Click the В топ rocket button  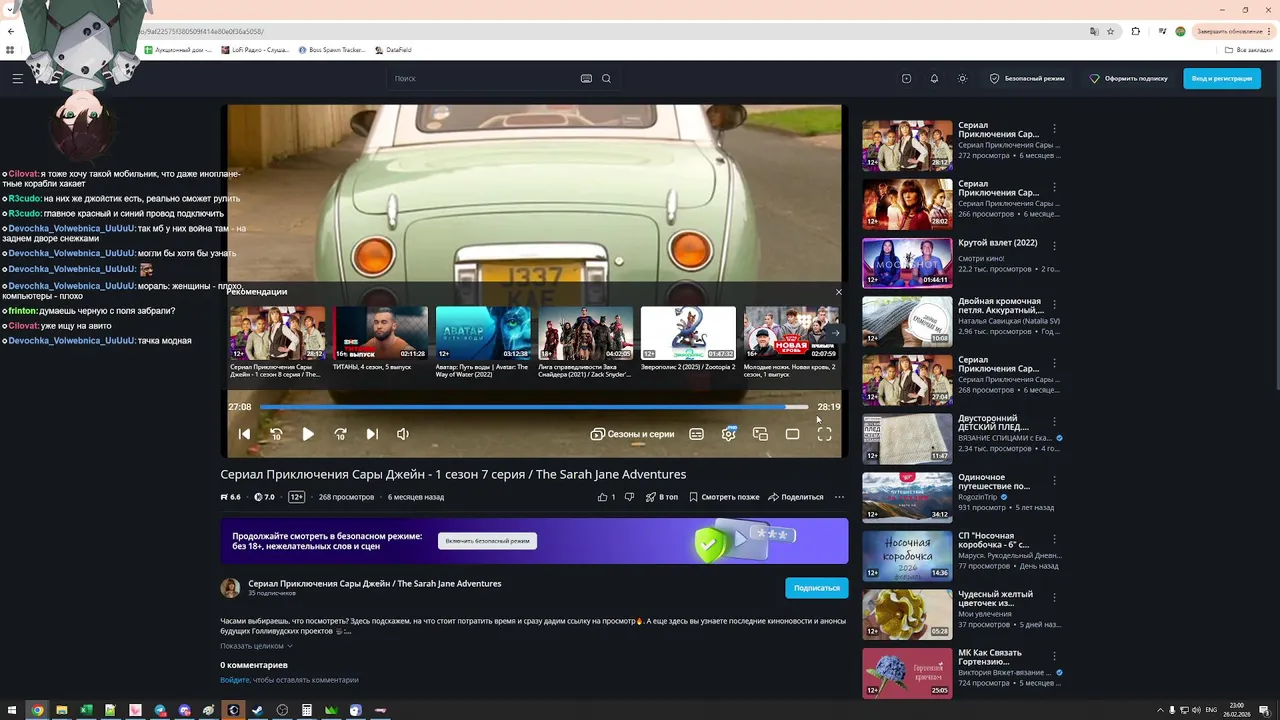661,497
